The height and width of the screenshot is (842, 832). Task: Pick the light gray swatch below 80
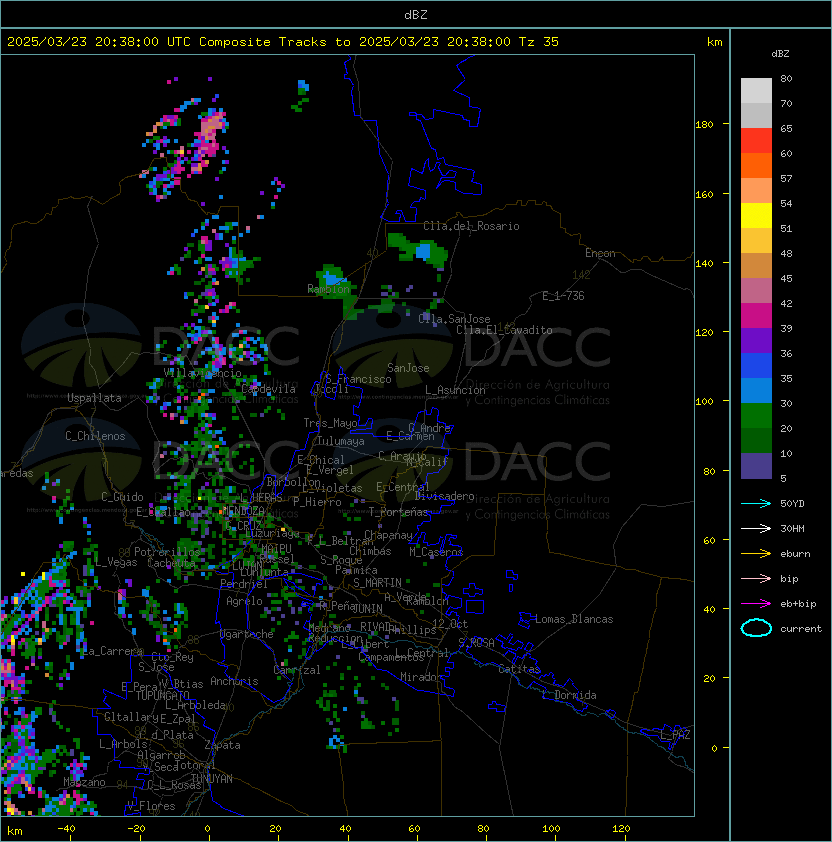tap(756, 91)
